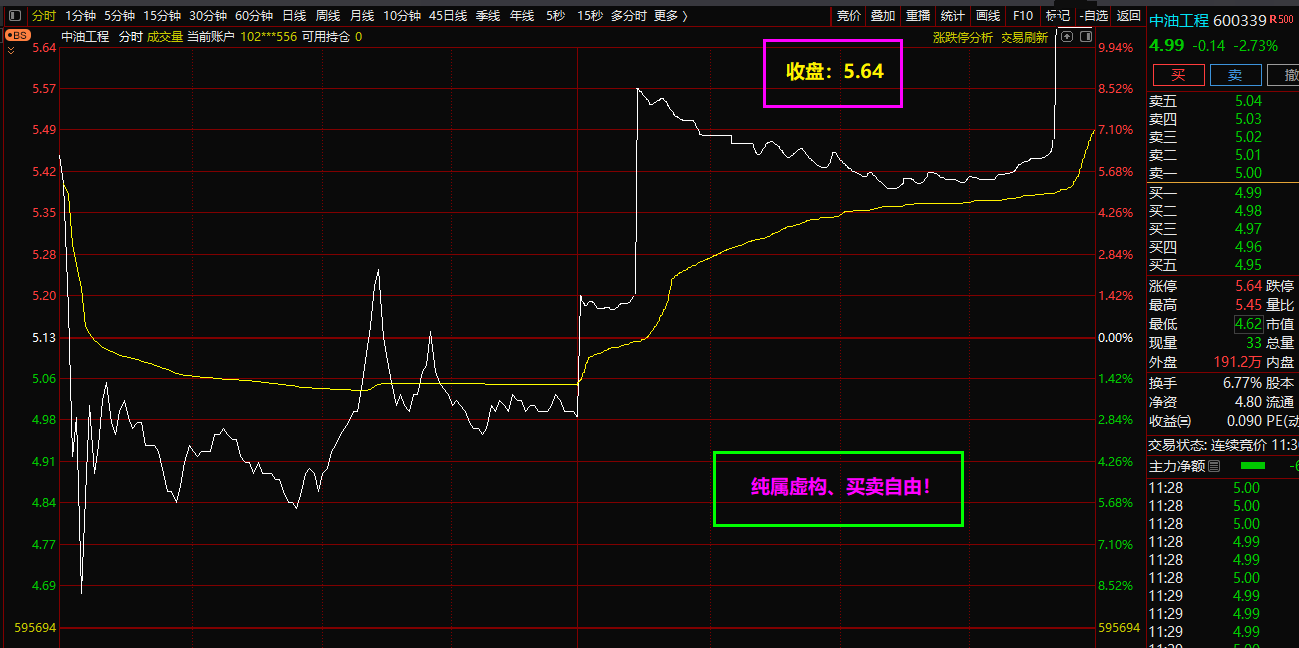
Task: Switch to 日线 daily chart
Action: point(294,16)
